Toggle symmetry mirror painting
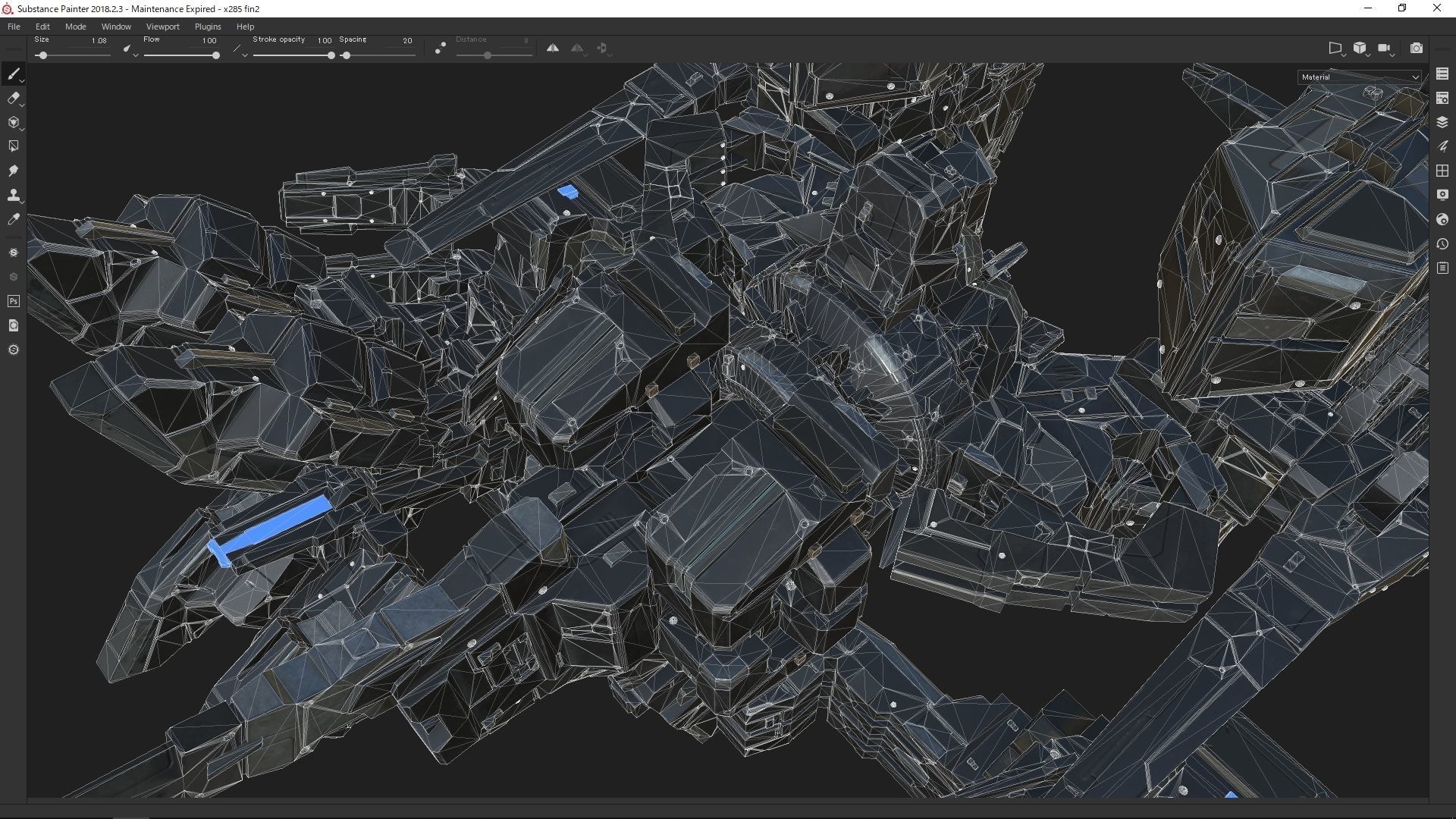This screenshot has width=1456, height=819. [553, 48]
